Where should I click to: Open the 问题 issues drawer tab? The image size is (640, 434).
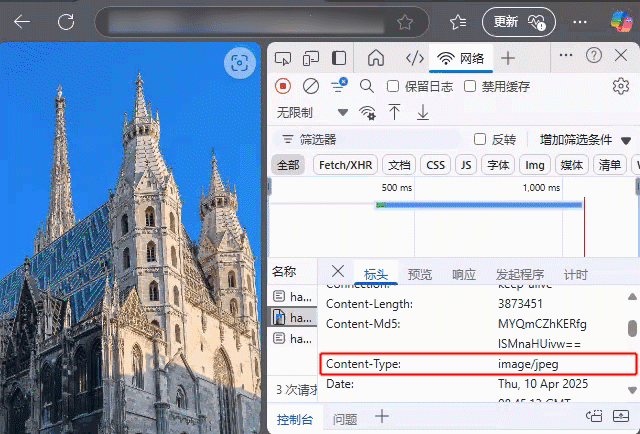pos(345,419)
